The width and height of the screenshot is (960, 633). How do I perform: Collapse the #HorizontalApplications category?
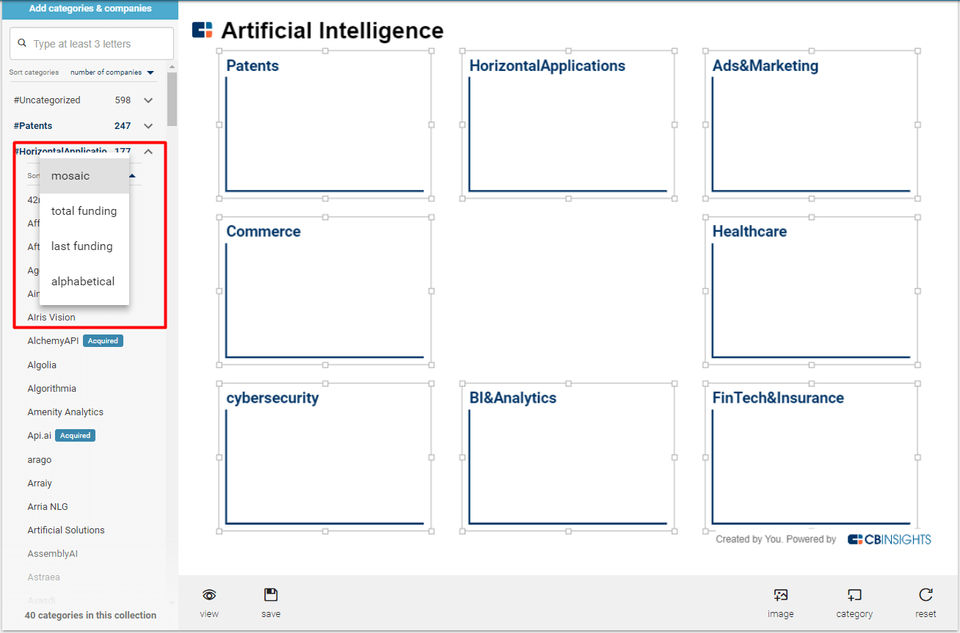pos(148,151)
